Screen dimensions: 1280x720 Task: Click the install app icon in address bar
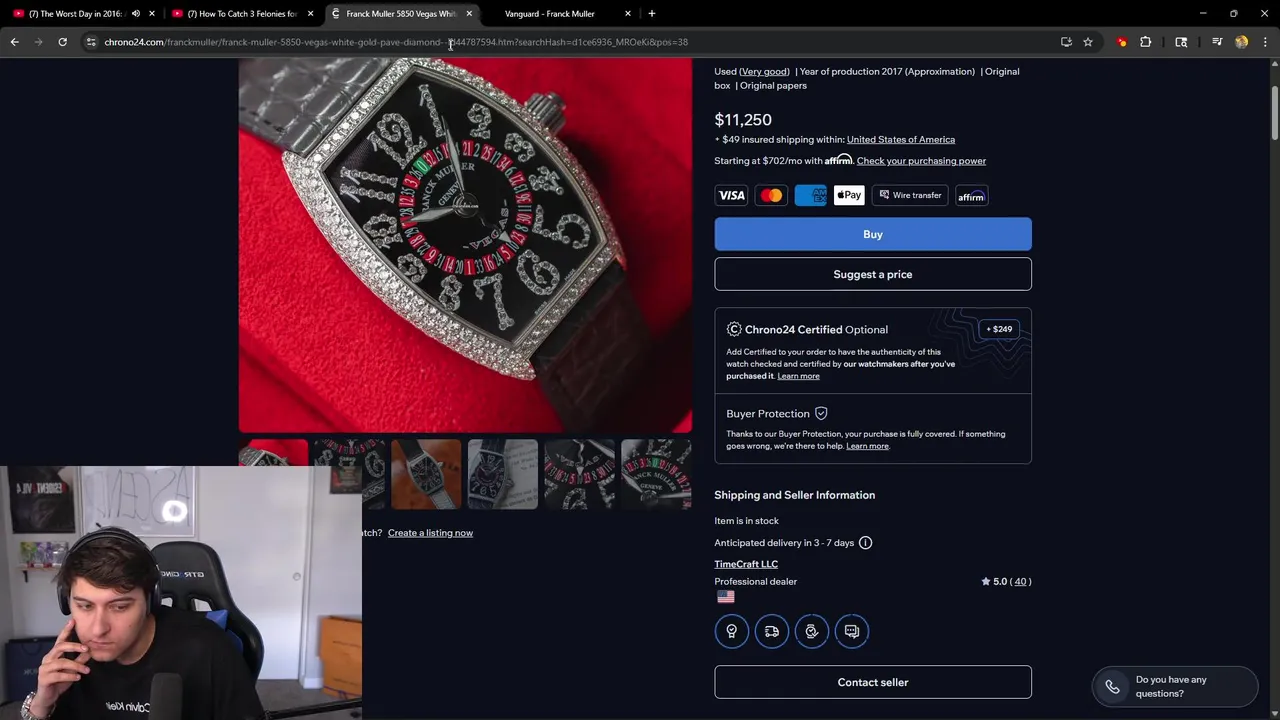click(x=1066, y=42)
